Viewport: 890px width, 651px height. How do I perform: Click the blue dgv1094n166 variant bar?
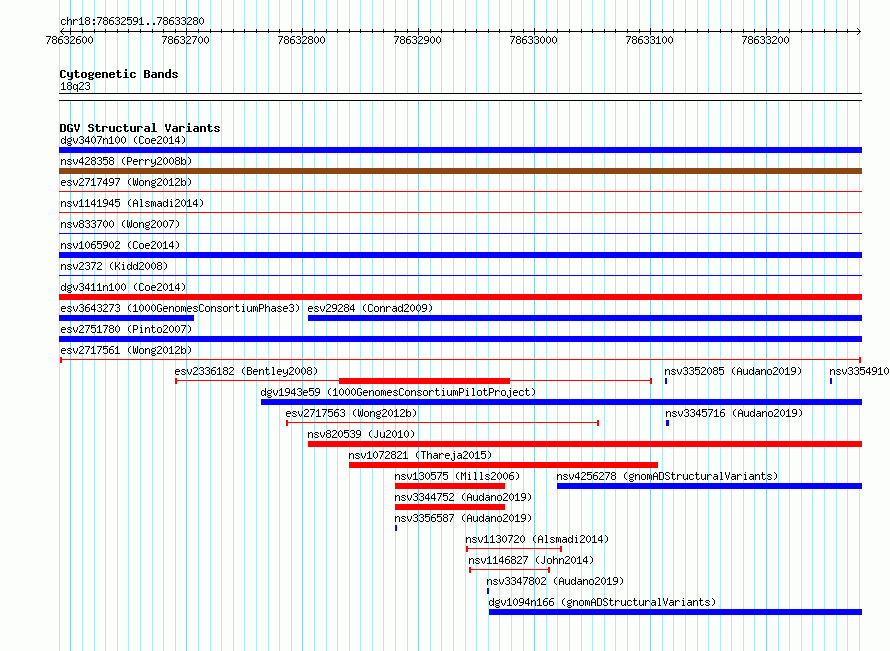(x=675, y=612)
